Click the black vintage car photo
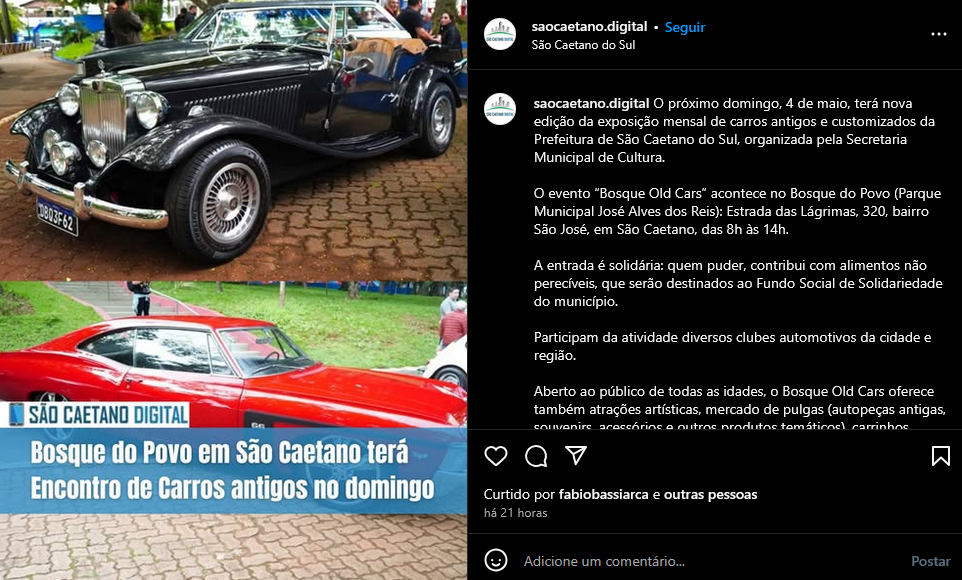The height and width of the screenshot is (580, 962). tap(233, 141)
